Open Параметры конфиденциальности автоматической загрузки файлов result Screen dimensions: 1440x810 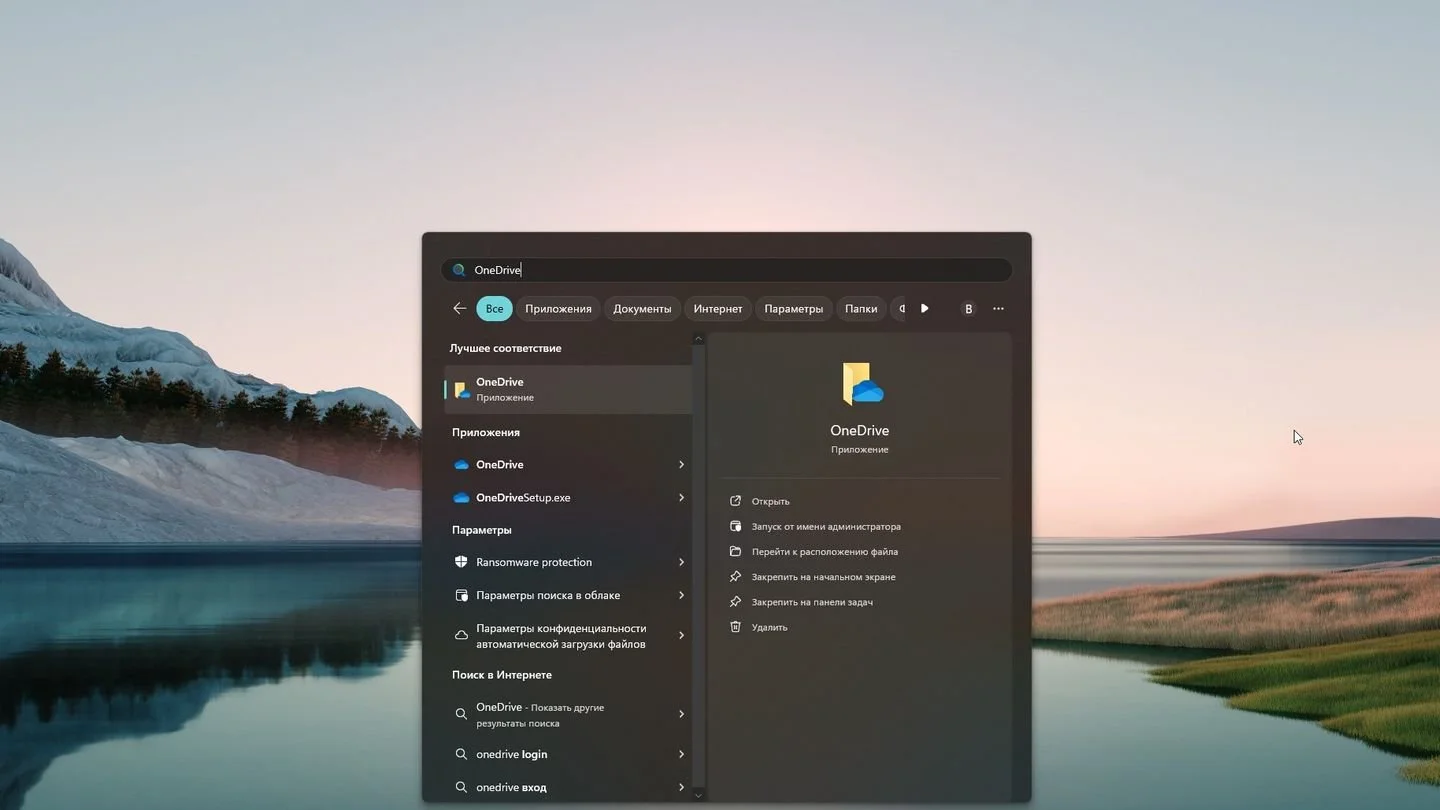point(568,635)
